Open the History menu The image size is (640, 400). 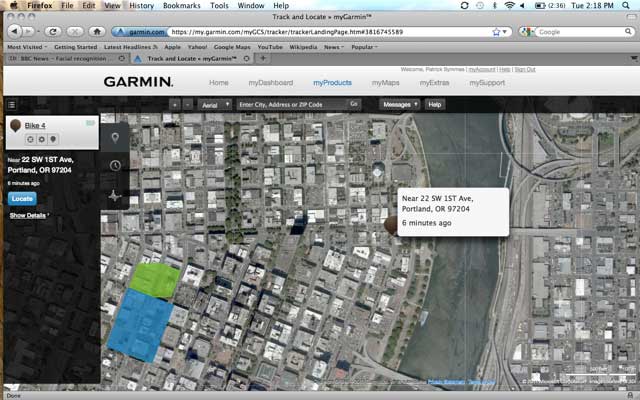[x=141, y=5]
